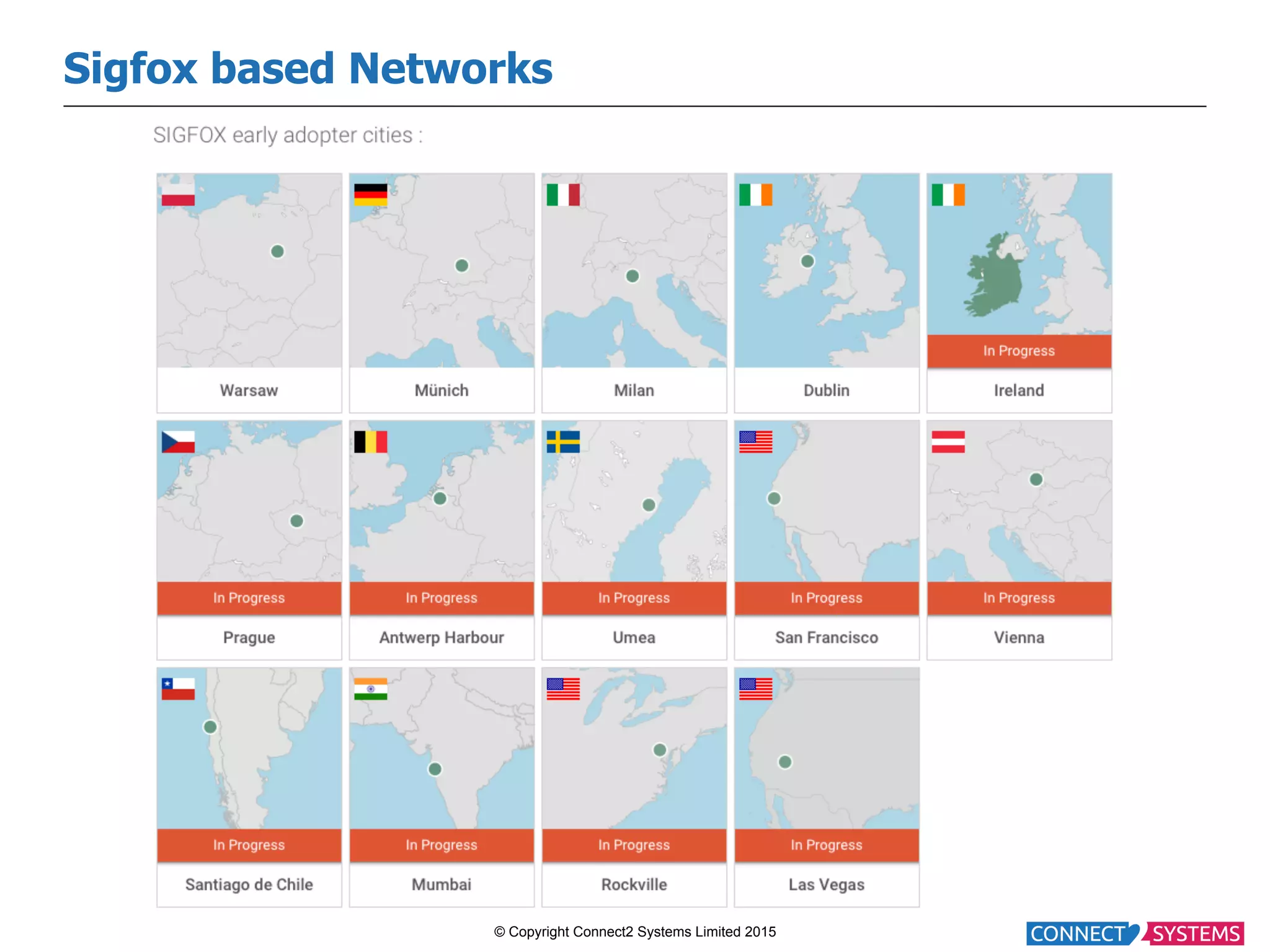Click the In Progress banner on Prague card
This screenshot has width=1270, height=952.
coord(249,598)
